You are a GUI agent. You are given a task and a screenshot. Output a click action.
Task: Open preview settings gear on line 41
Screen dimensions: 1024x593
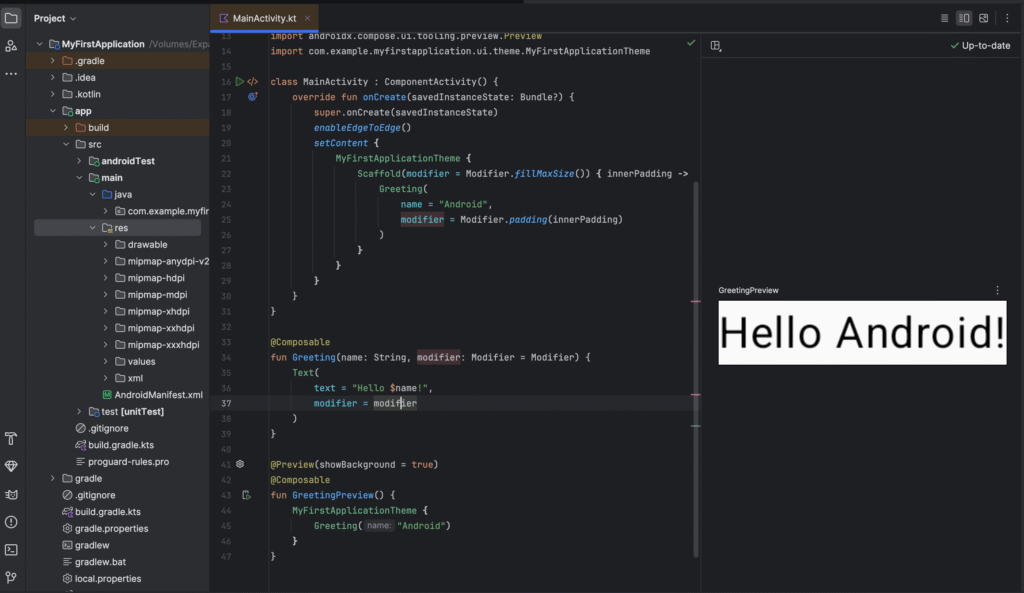tap(240, 464)
